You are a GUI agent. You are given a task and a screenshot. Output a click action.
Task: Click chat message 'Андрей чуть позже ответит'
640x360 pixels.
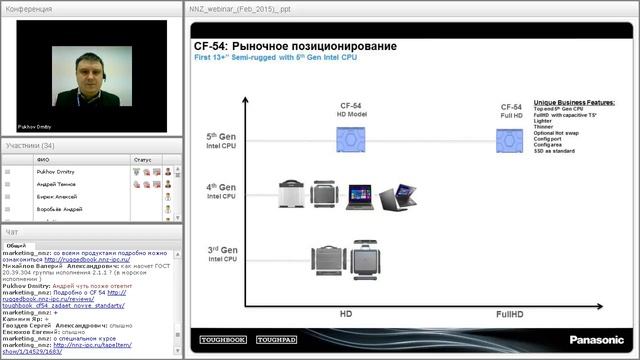pos(92,286)
